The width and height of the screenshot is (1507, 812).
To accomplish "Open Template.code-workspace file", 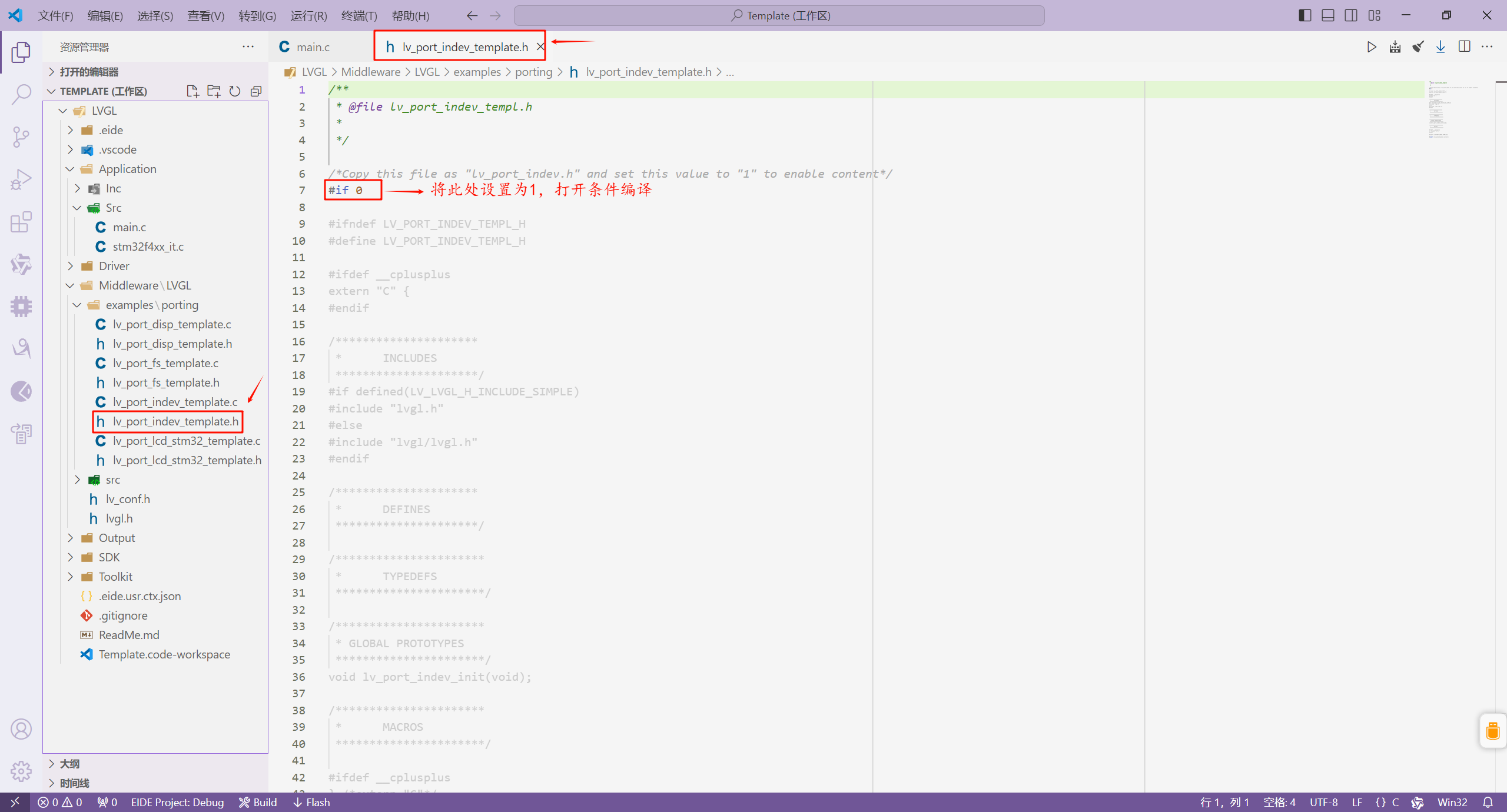I will coord(164,654).
